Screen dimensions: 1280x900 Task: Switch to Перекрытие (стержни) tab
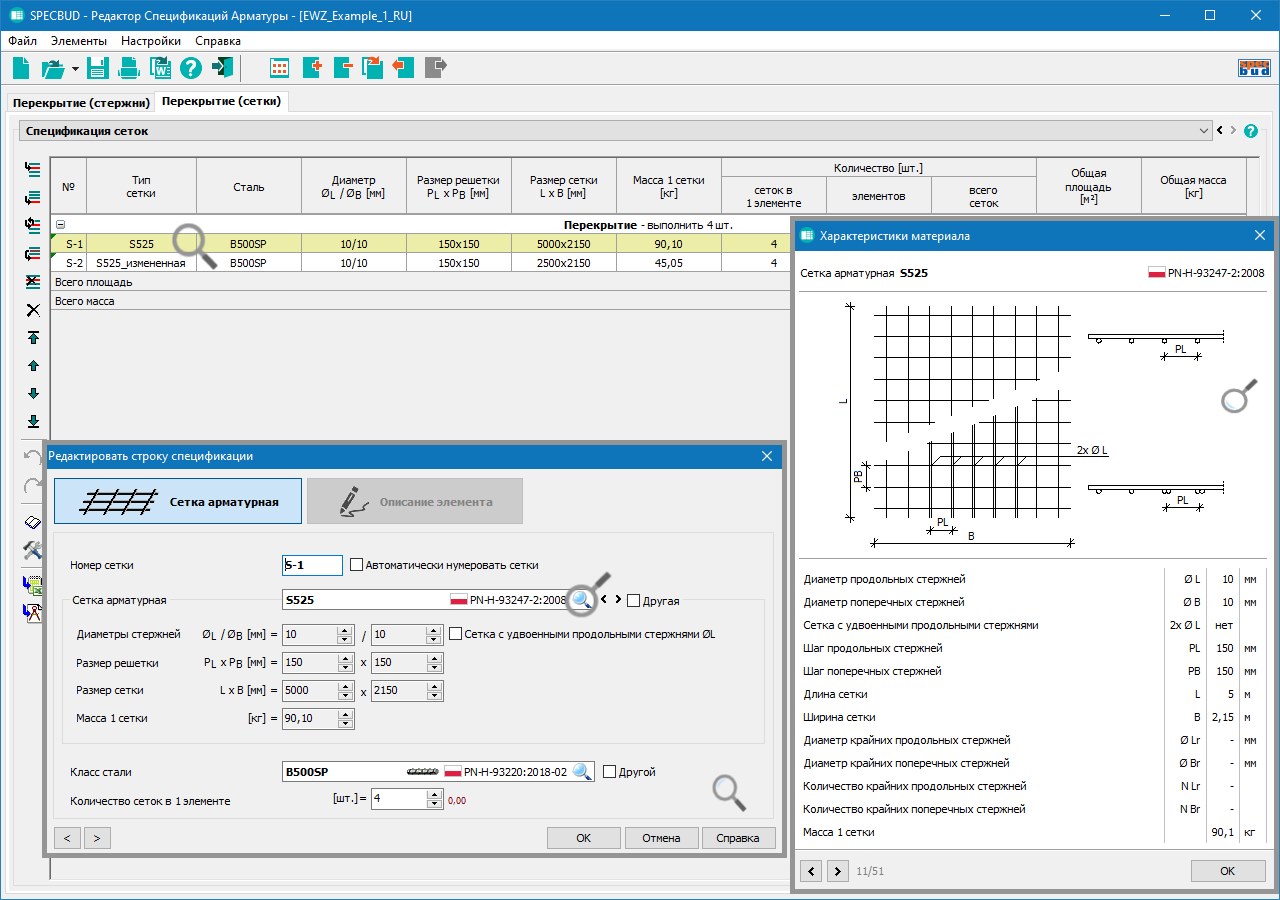[81, 102]
